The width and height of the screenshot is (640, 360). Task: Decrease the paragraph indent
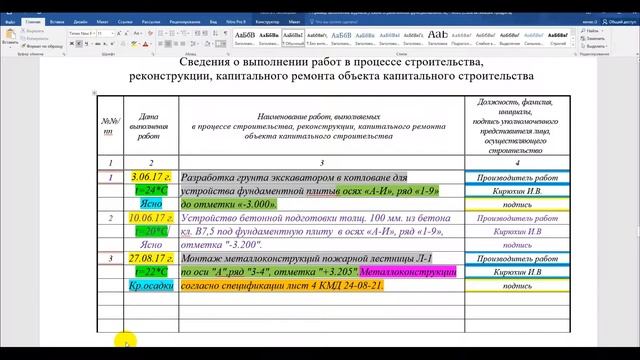197,33
